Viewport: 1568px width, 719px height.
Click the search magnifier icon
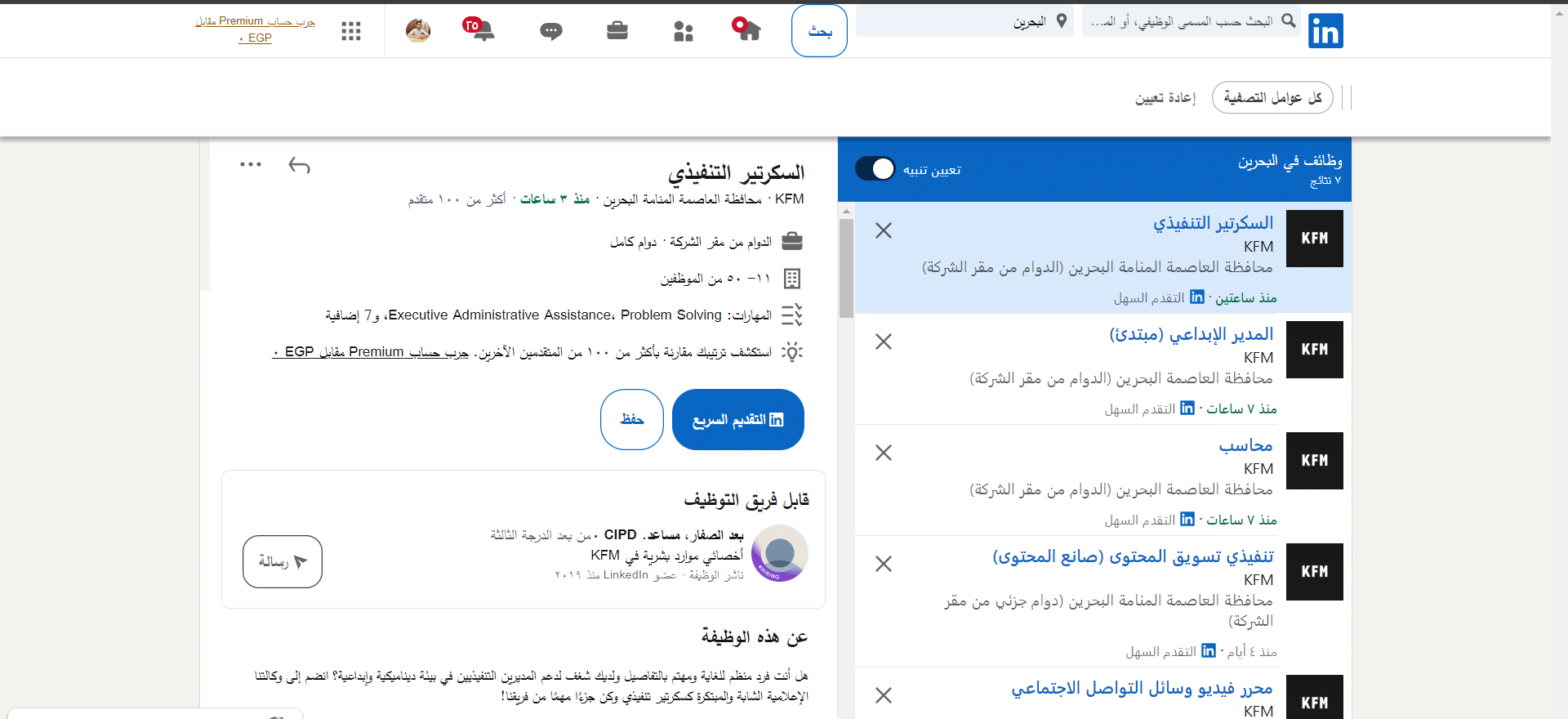point(1289,20)
